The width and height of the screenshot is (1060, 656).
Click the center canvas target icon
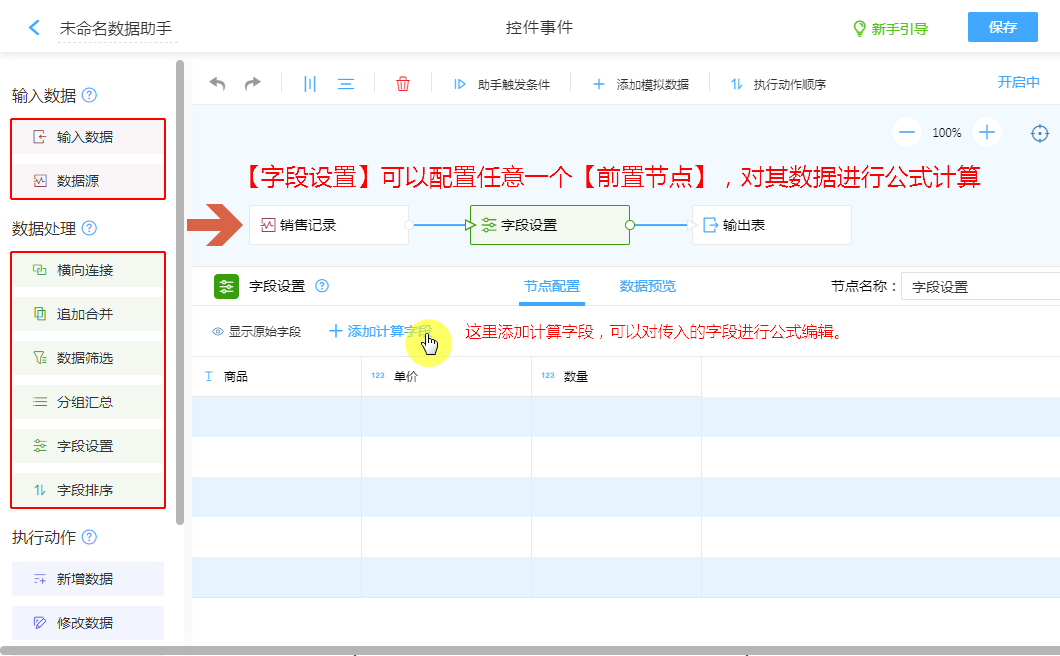tap(1040, 133)
